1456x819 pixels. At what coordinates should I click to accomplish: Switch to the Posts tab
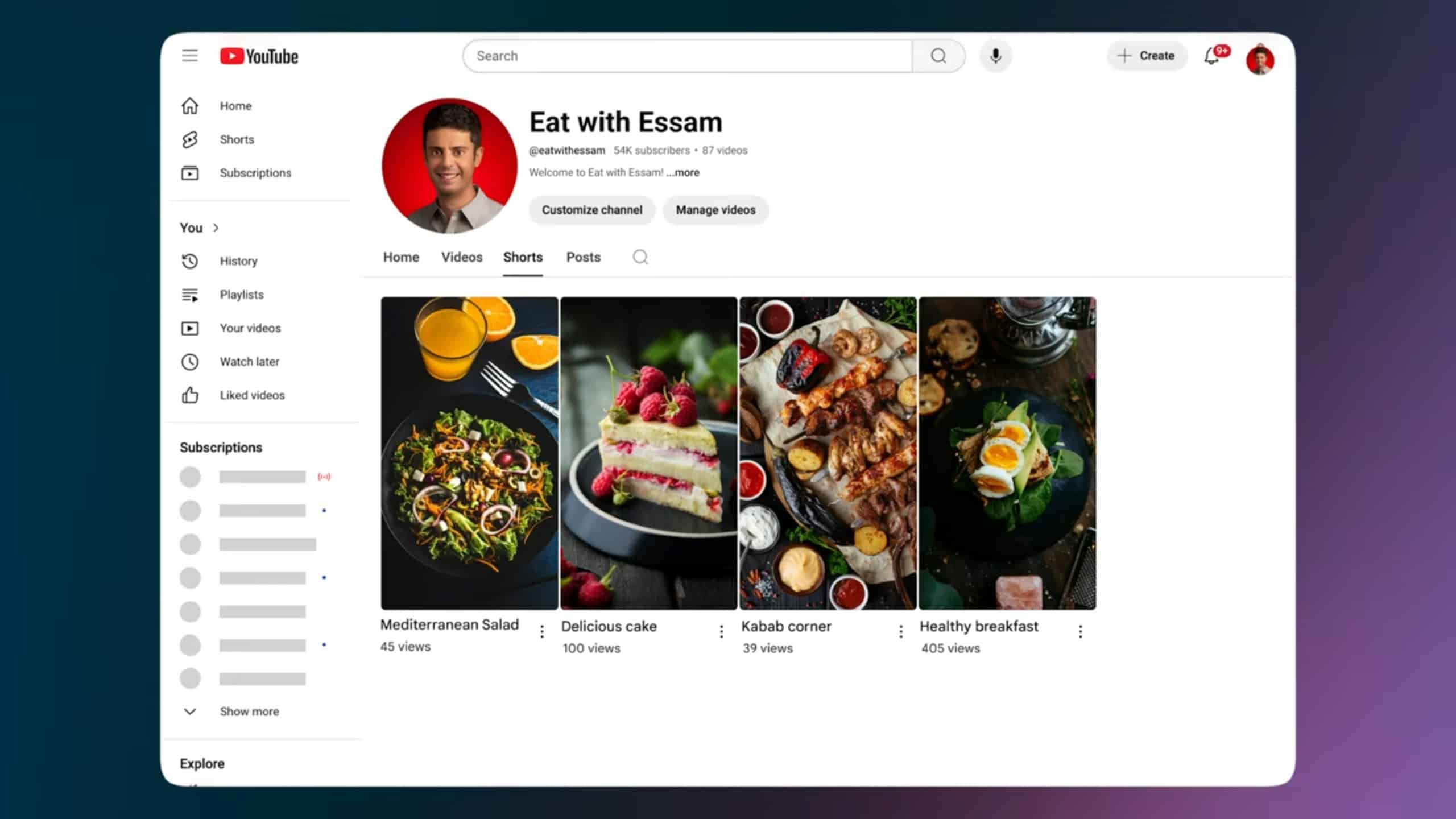pyautogui.click(x=583, y=257)
